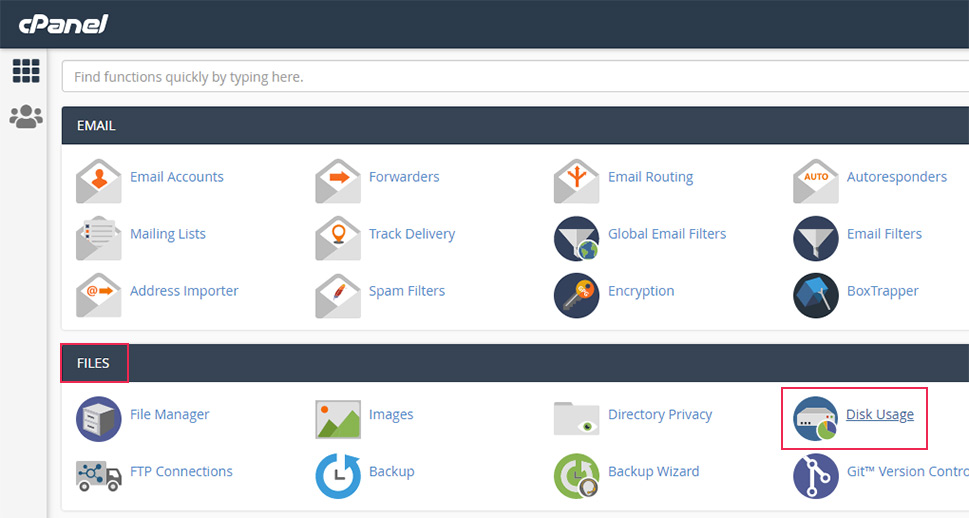
Task: Open the FTP Connections link
Action: [181, 471]
